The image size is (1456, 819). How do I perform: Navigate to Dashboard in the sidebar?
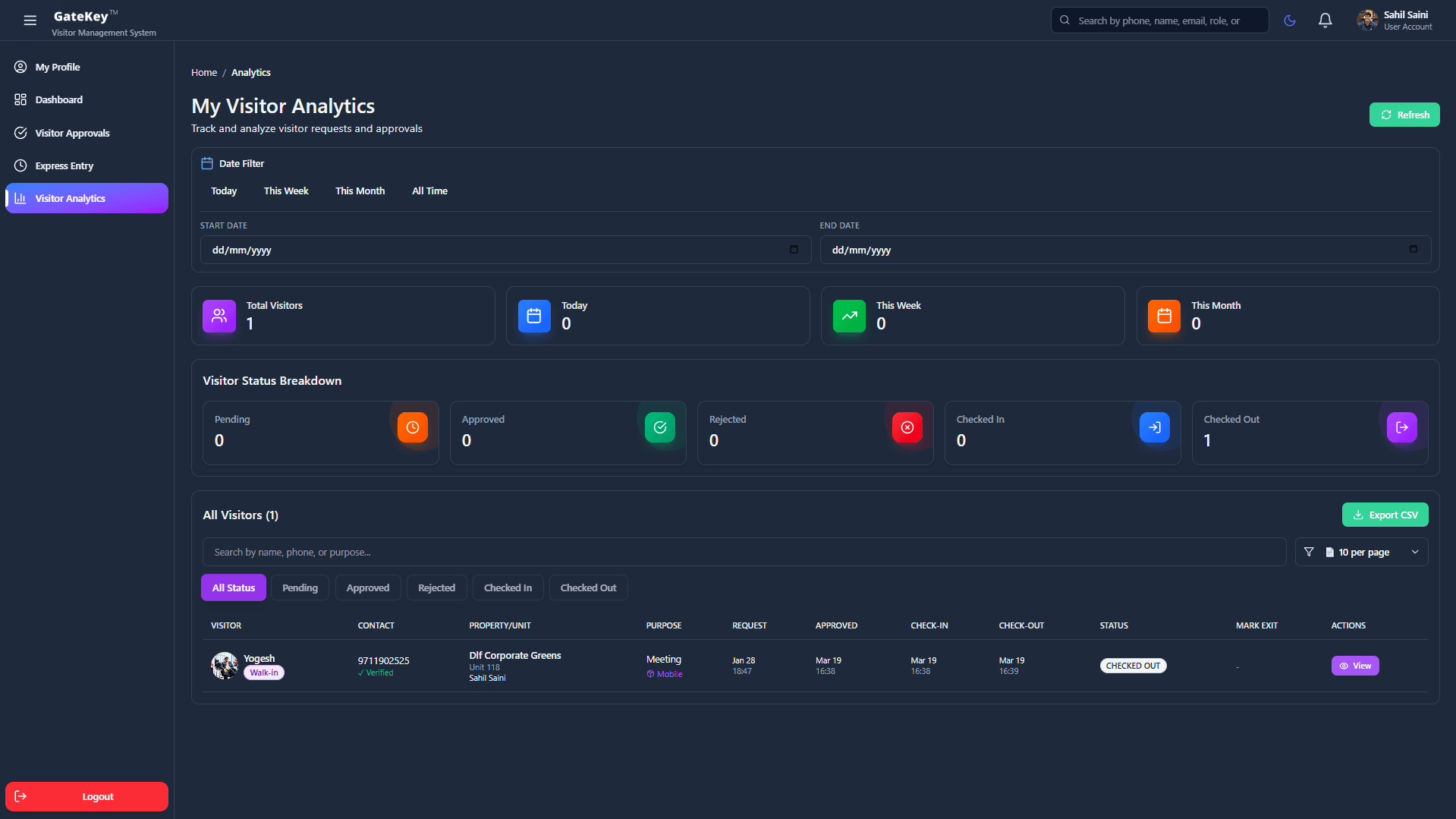pyautogui.click(x=59, y=99)
